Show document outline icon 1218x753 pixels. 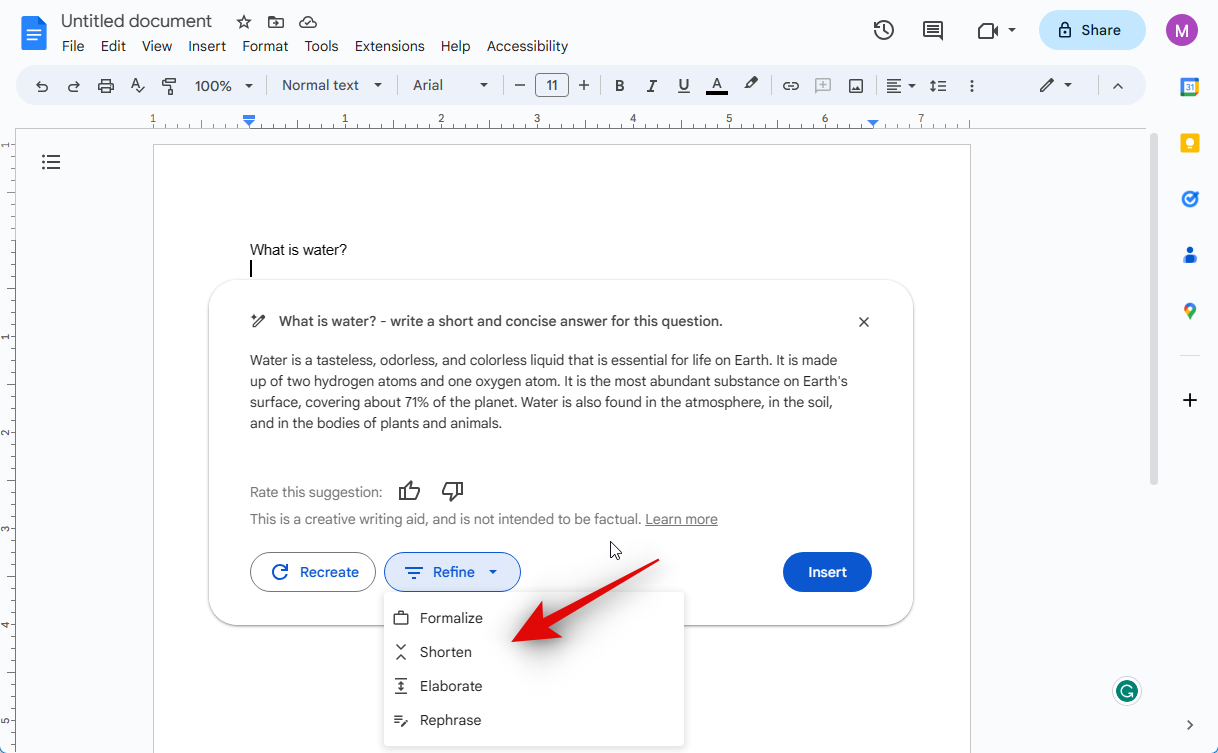[x=51, y=162]
